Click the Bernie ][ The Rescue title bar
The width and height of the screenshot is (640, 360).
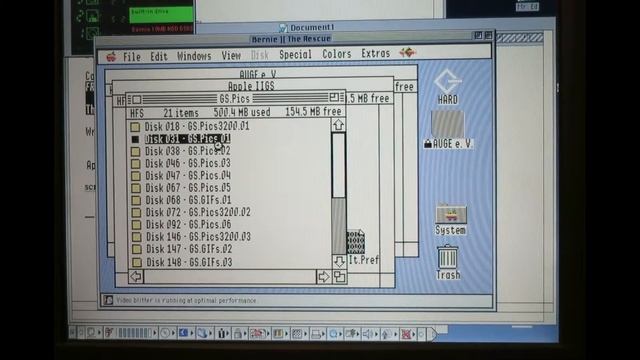click(291, 39)
